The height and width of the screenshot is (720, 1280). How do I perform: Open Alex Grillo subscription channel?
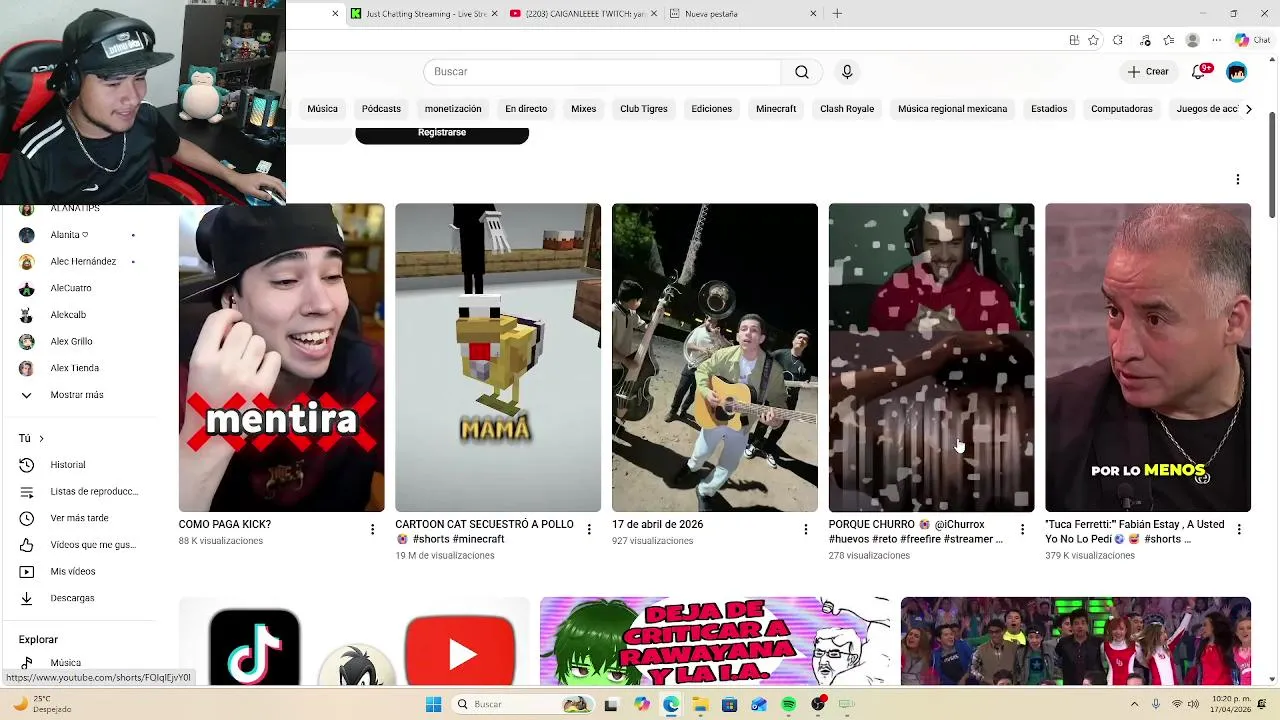click(x=79, y=341)
